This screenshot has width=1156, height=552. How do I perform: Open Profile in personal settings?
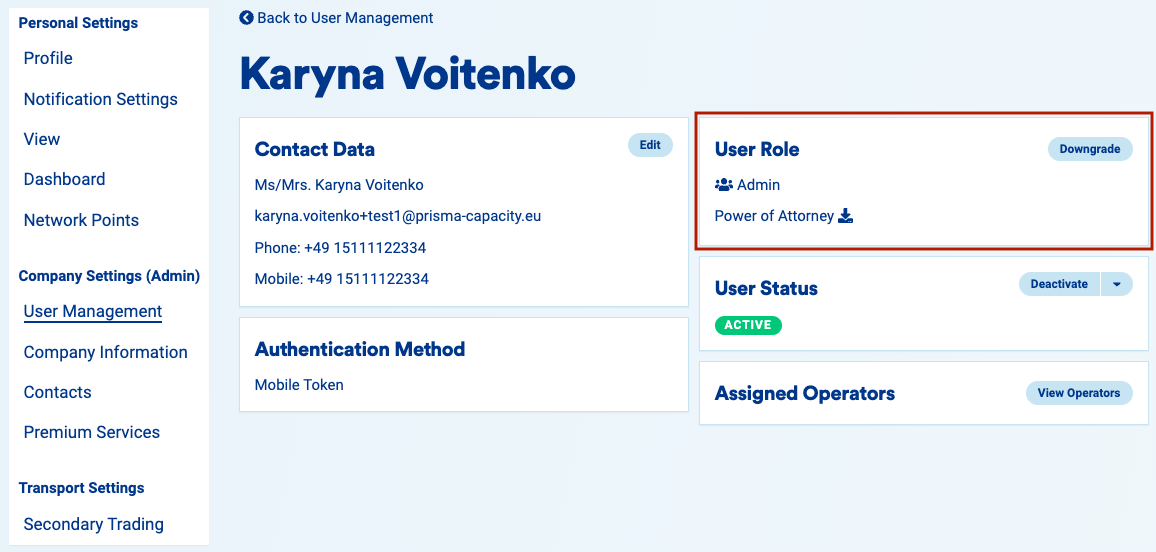coord(48,58)
